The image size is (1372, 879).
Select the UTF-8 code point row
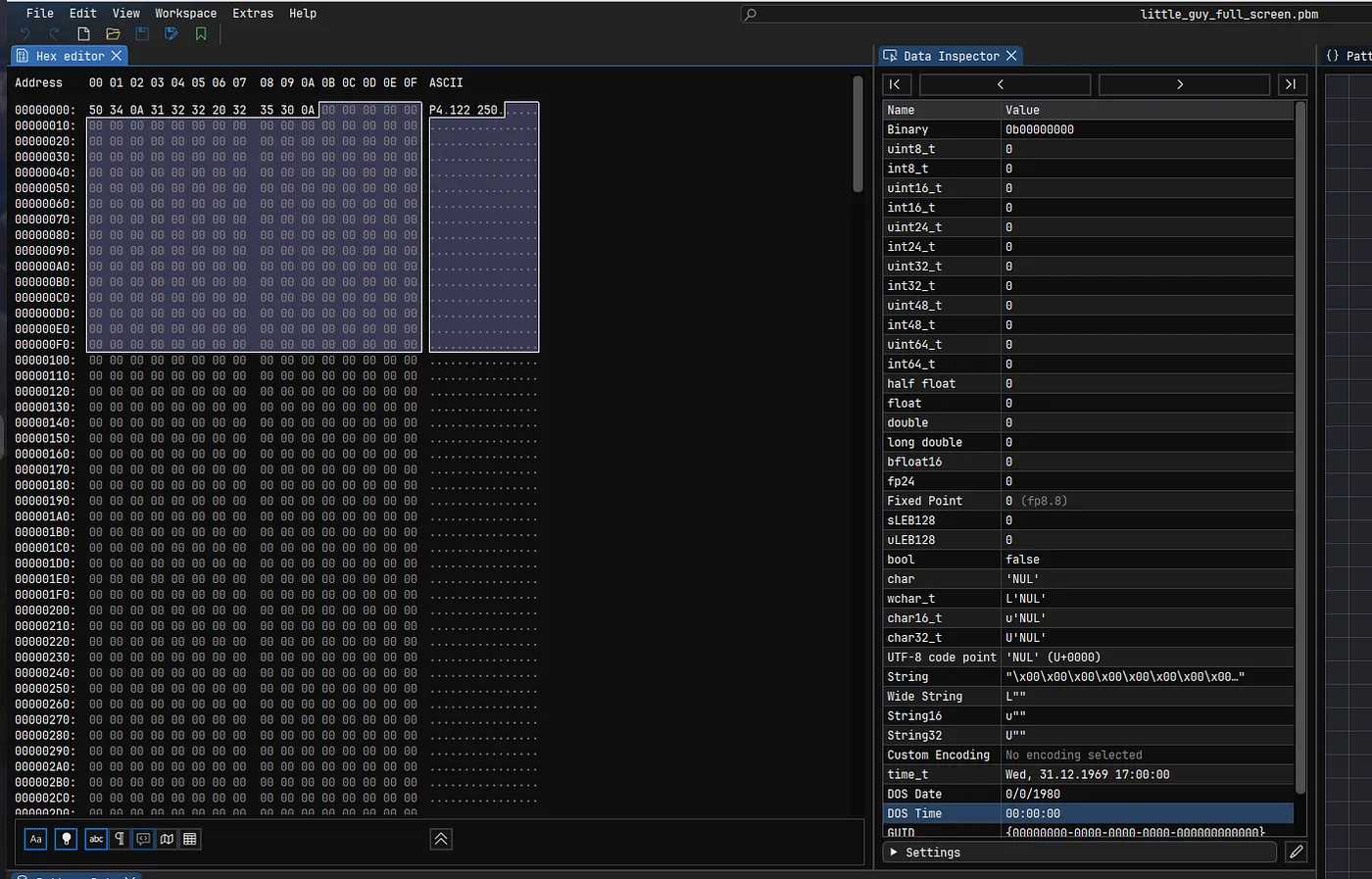pos(1088,658)
